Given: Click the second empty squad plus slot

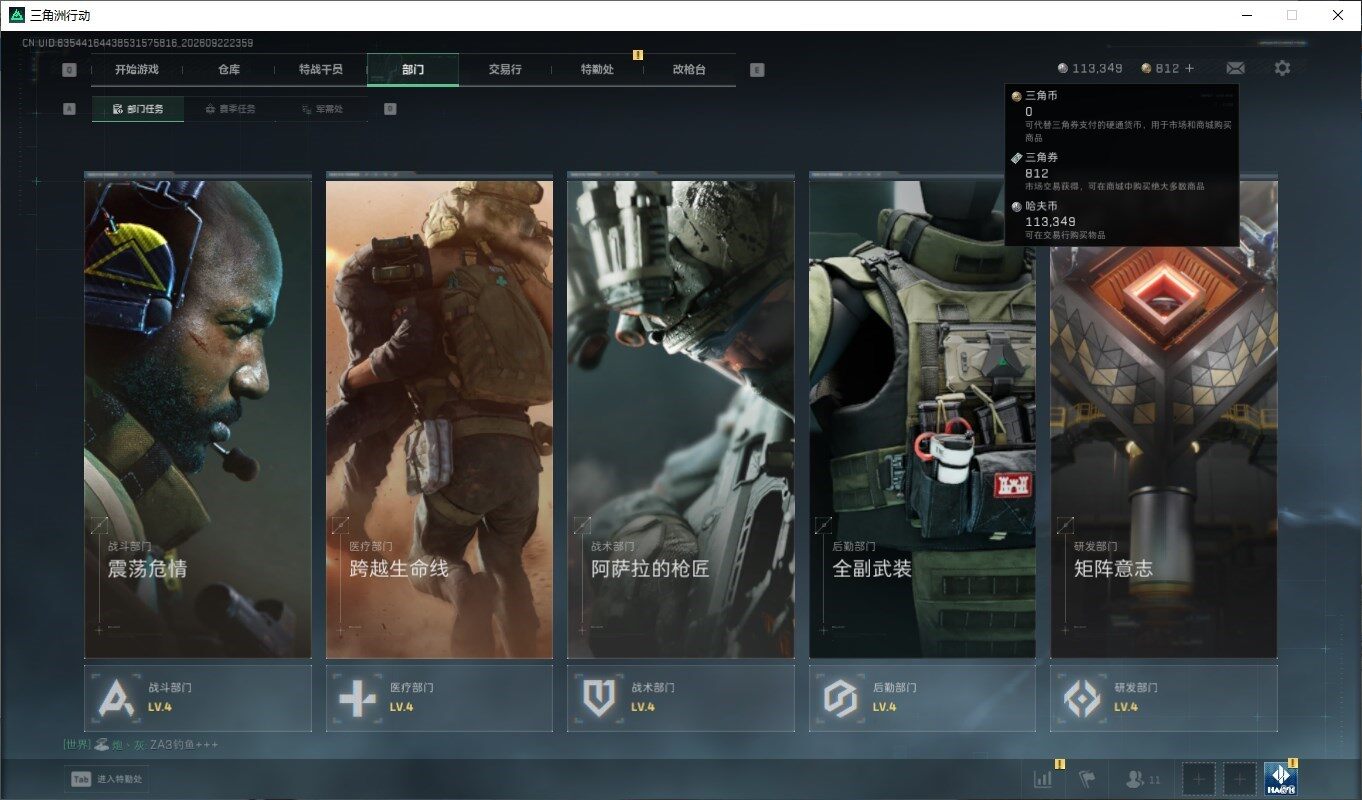Looking at the screenshot, I should (x=1240, y=779).
